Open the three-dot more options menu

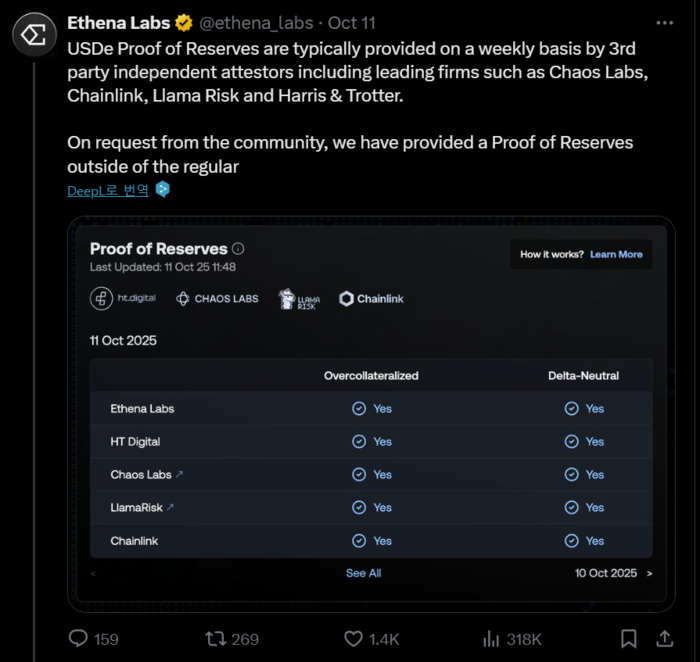[664, 22]
